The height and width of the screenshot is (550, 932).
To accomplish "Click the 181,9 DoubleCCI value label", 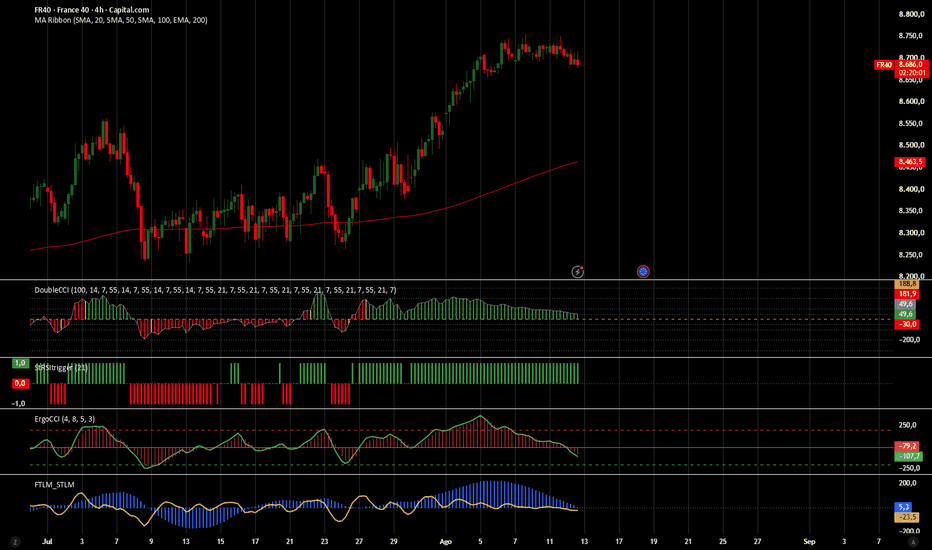I will 907,294.
